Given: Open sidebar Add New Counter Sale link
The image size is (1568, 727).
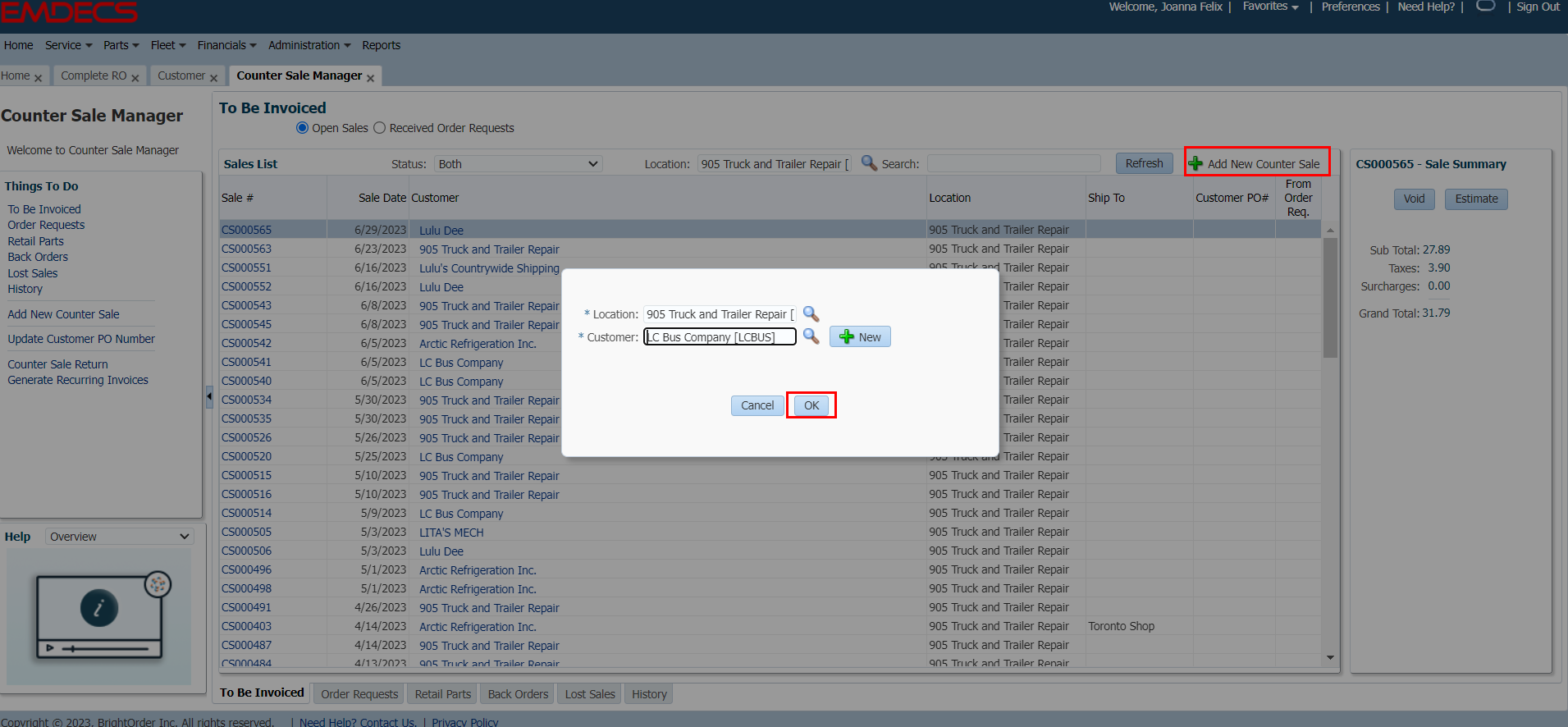Looking at the screenshot, I should coord(63,314).
